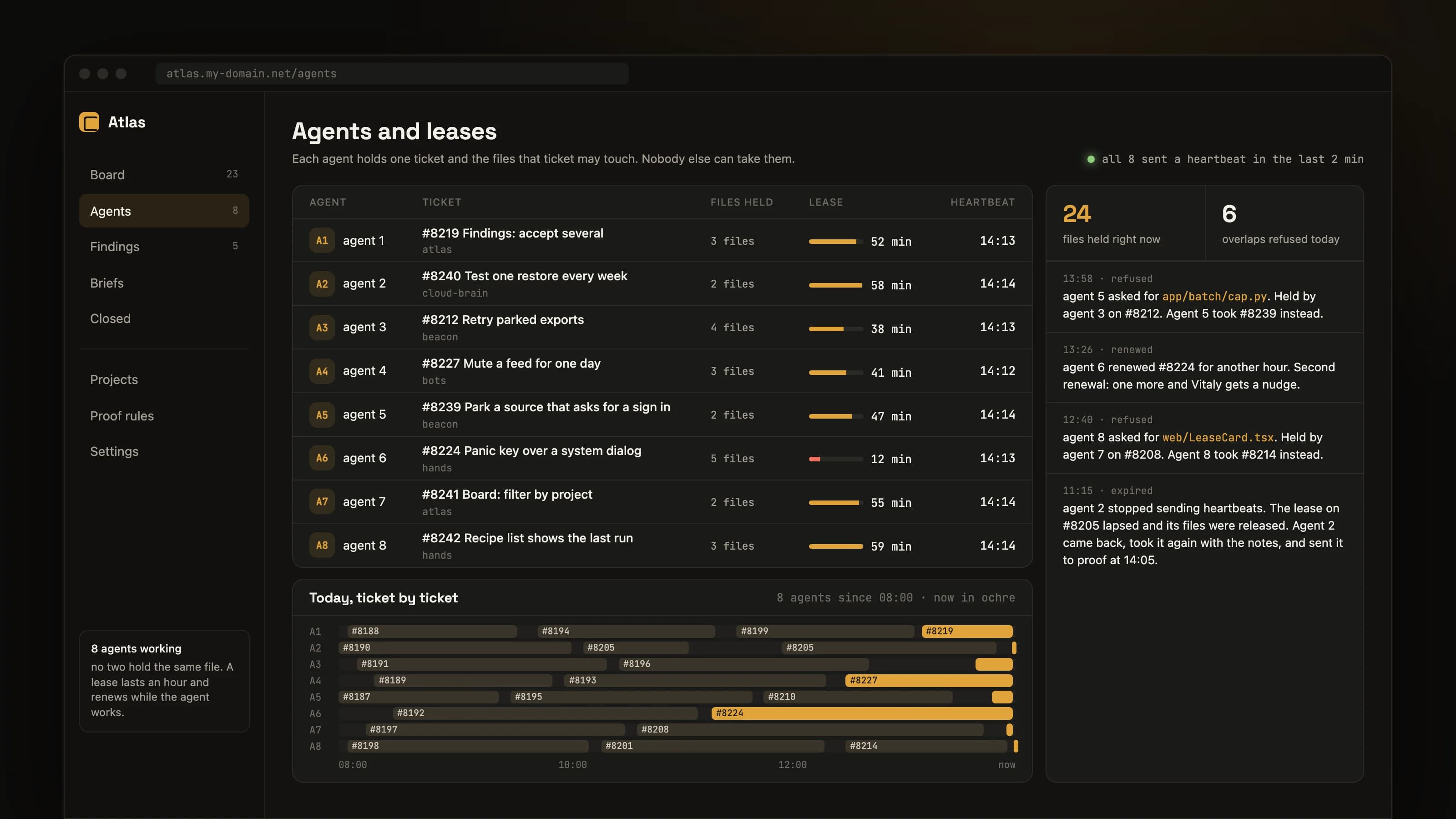This screenshot has width=1456, height=819.
Task: Click the #8195 timeline bar
Action: coord(632,696)
